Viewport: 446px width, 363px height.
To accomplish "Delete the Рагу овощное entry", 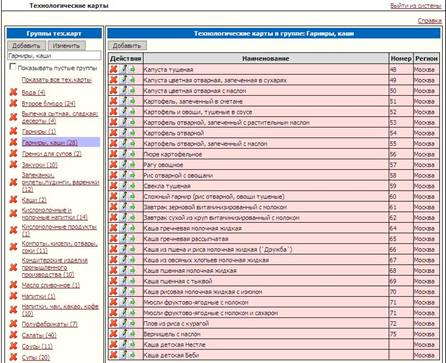I will (114, 165).
